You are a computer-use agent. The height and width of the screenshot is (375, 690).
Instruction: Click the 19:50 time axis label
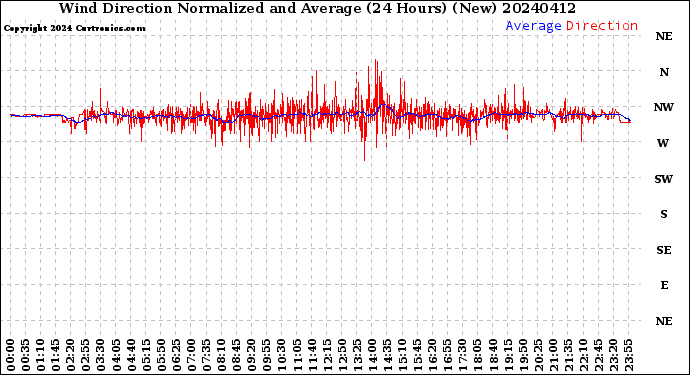pyautogui.click(x=522, y=355)
